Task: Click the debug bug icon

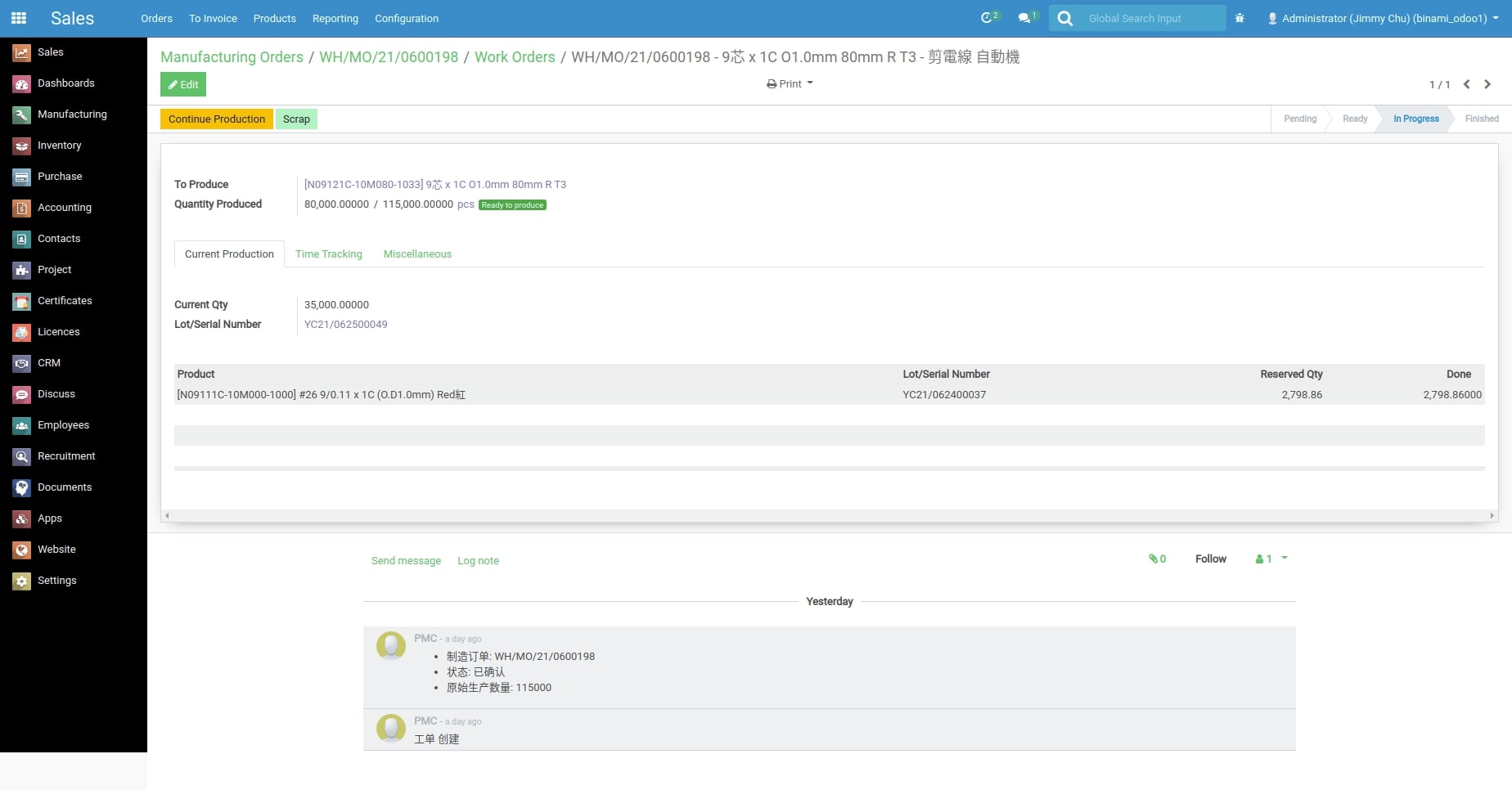Action: click(1240, 18)
